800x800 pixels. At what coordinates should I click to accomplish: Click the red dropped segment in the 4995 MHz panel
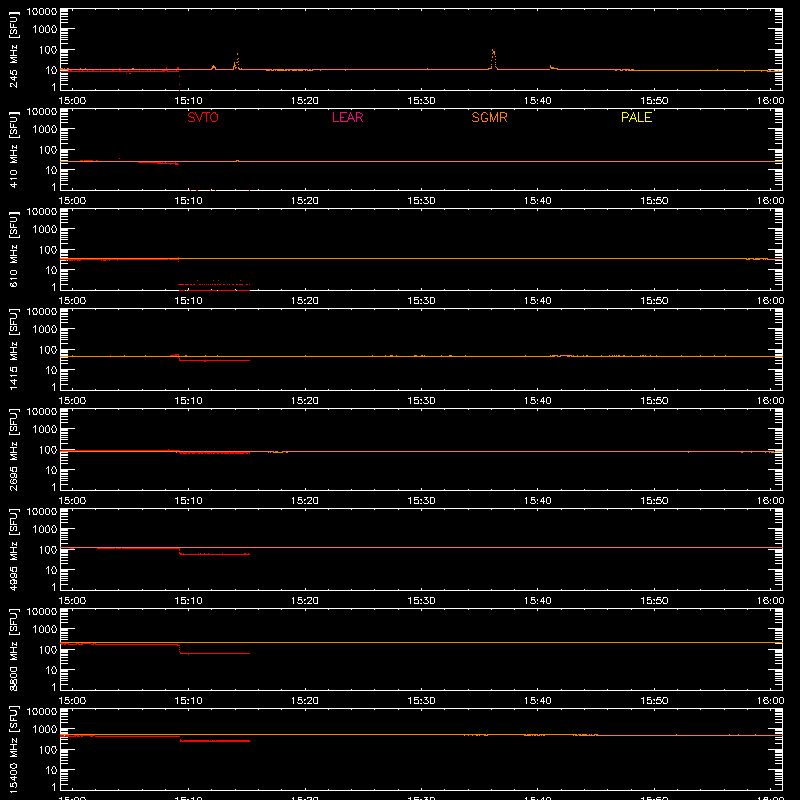click(x=214, y=554)
